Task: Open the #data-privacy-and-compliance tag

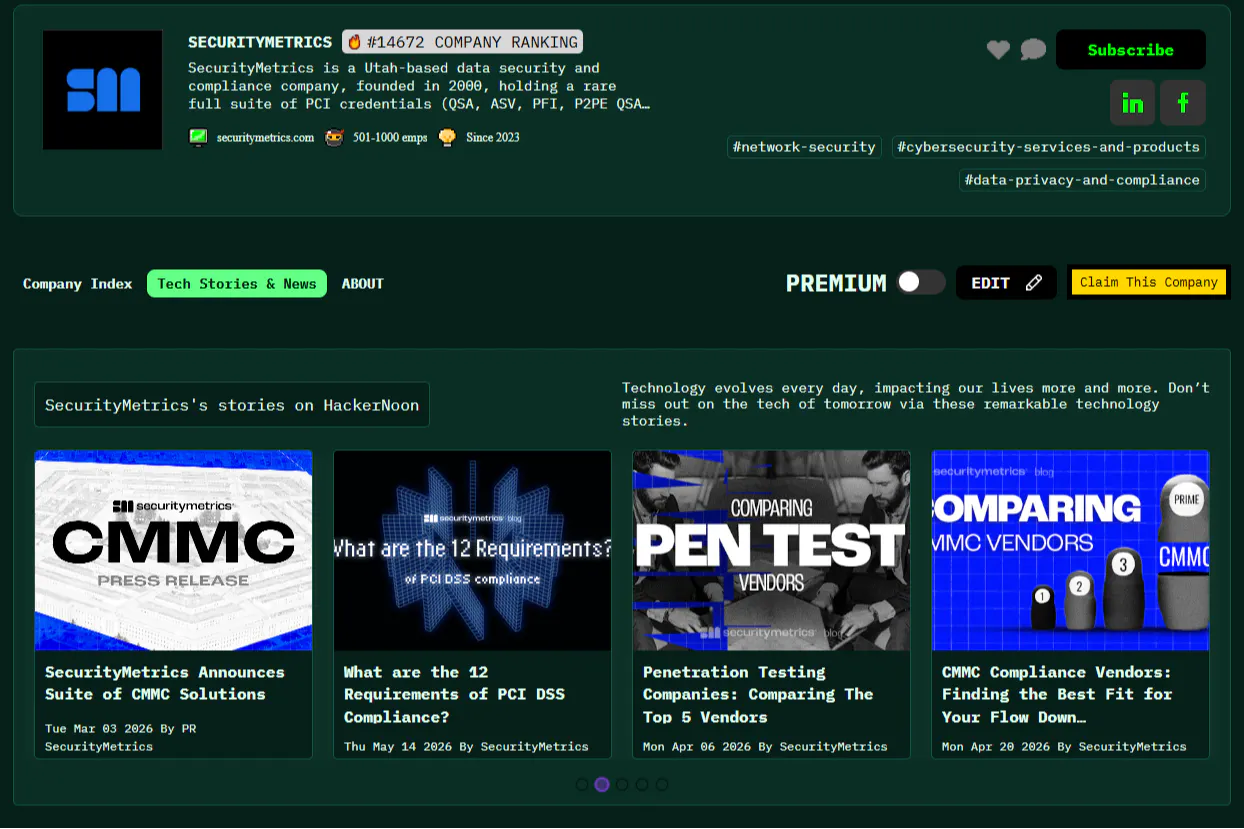Action: [x=1082, y=180]
